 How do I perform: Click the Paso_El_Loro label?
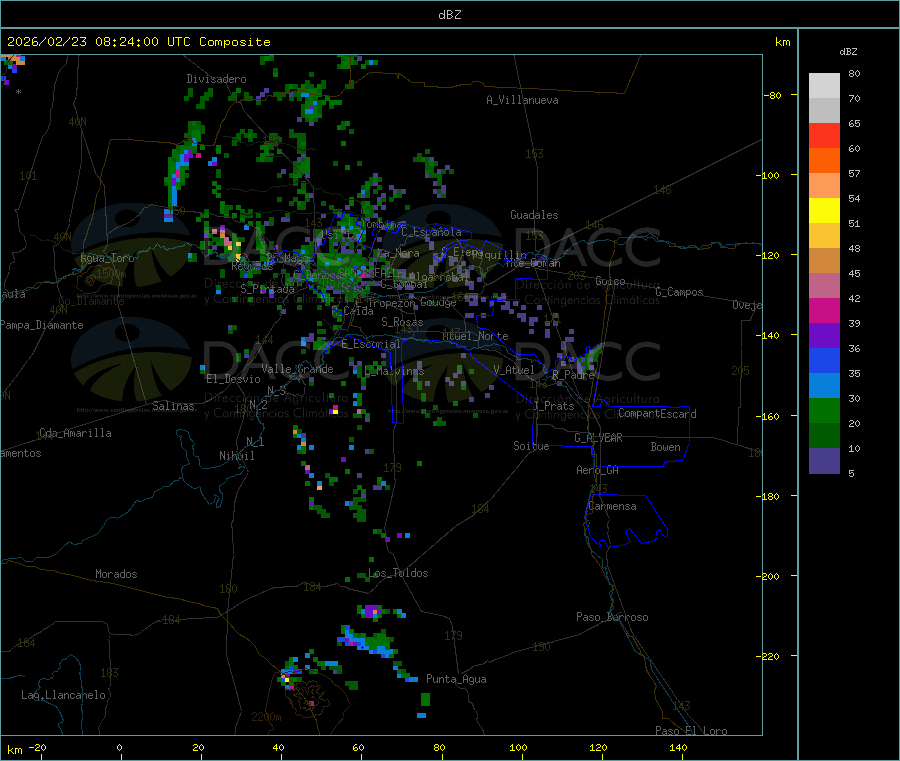(692, 731)
